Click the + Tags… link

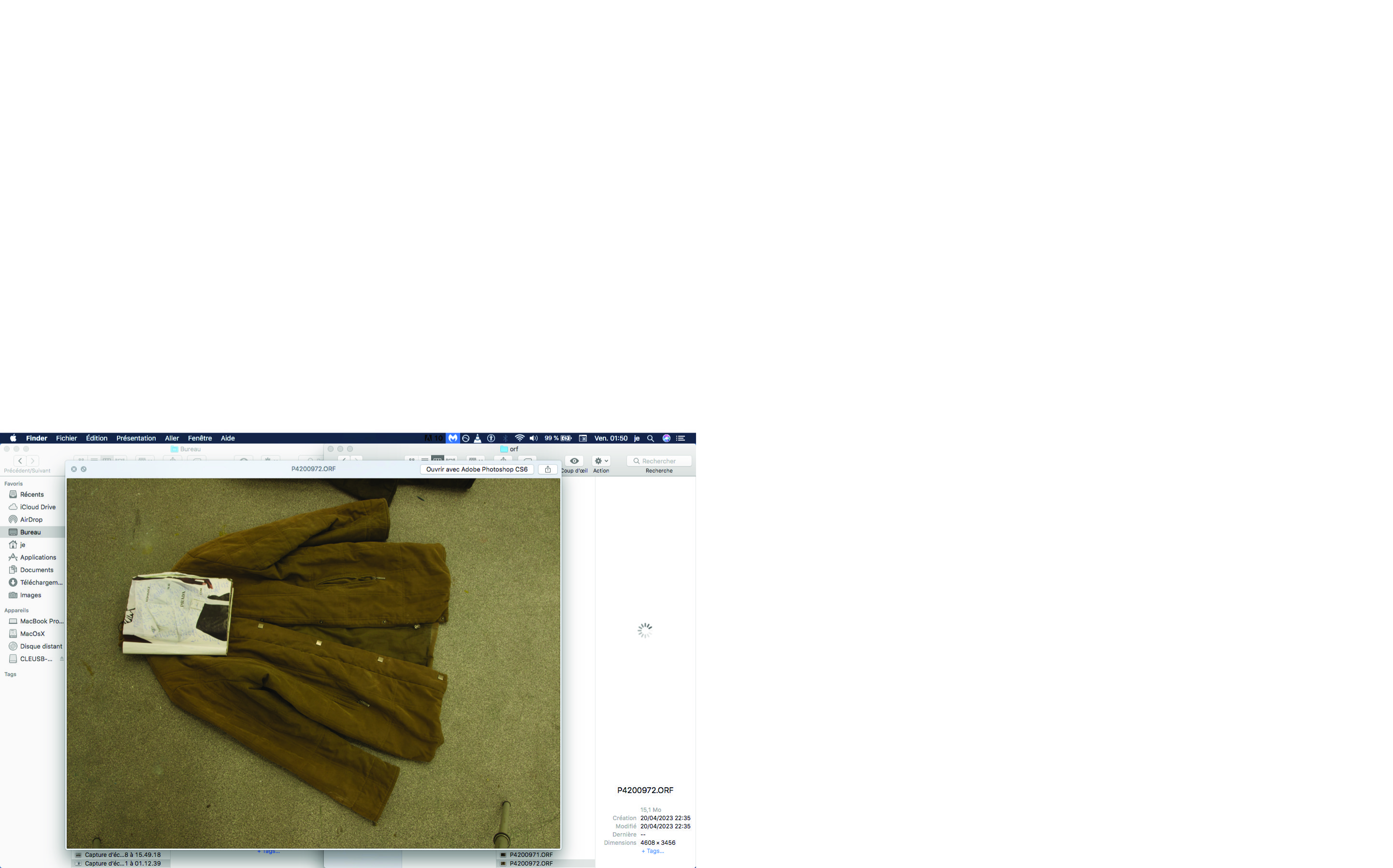coord(653,851)
